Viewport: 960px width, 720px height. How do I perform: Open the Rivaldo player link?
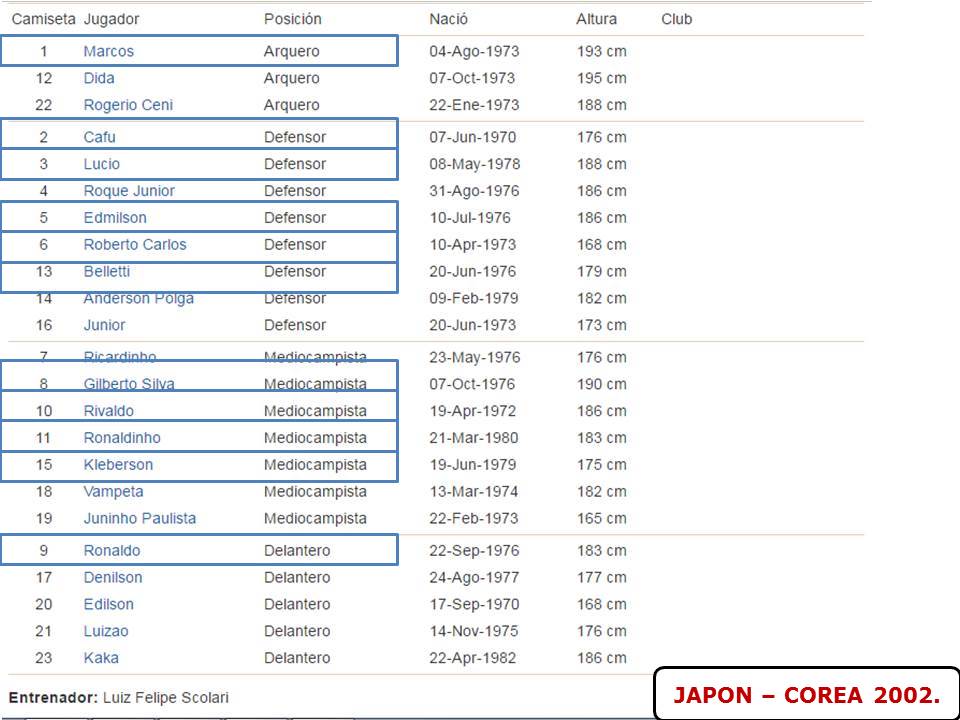(108, 411)
